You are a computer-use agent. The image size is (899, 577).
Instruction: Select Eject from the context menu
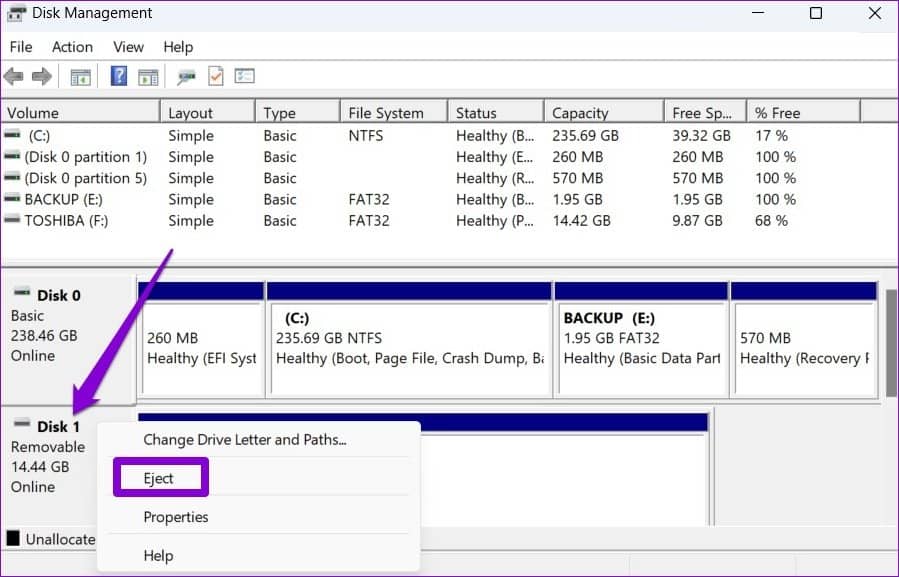click(x=160, y=477)
